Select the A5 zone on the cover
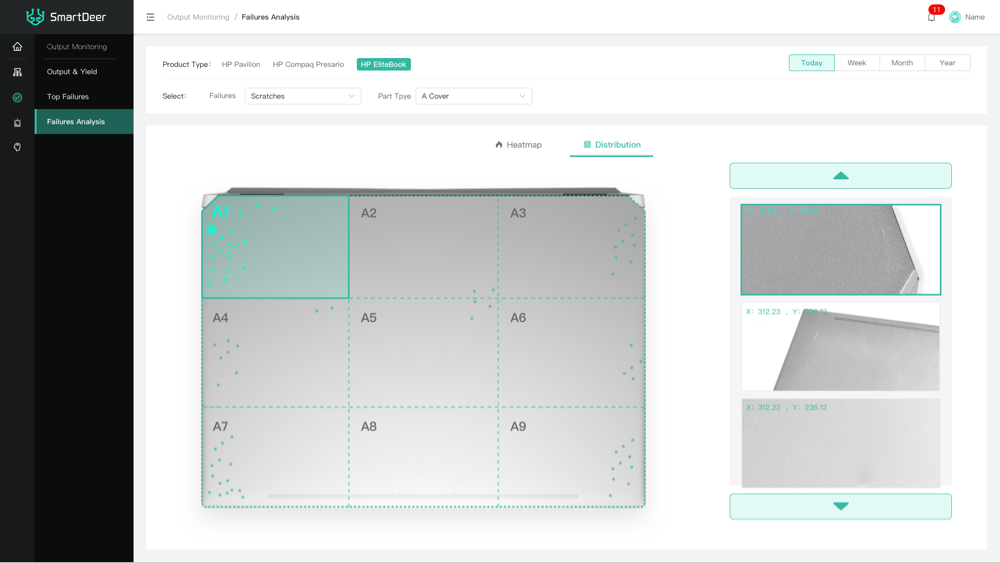Viewport: 1000px width, 563px height. [x=423, y=352]
